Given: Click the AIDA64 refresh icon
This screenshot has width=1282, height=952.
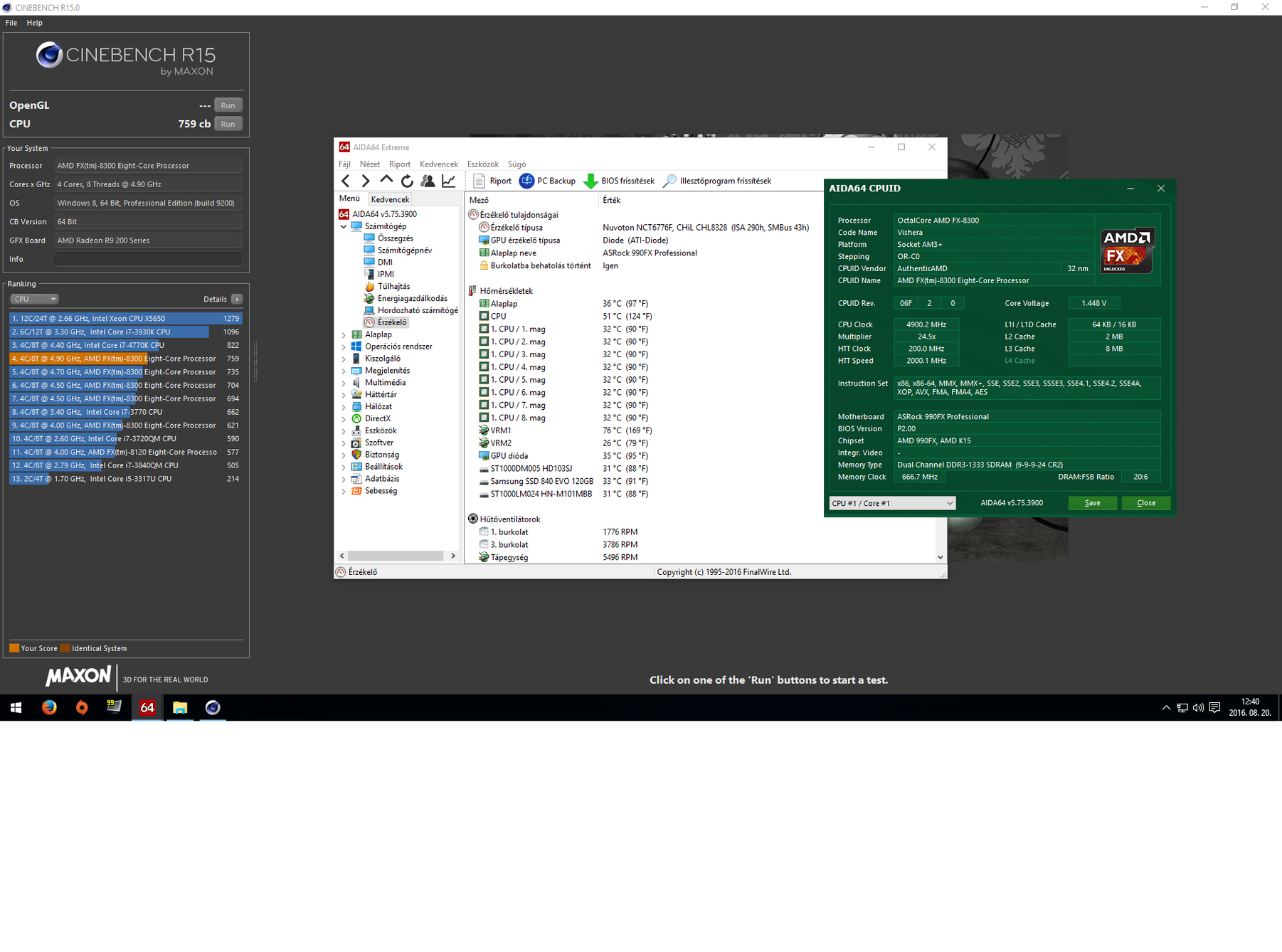Looking at the screenshot, I should (x=407, y=181).
